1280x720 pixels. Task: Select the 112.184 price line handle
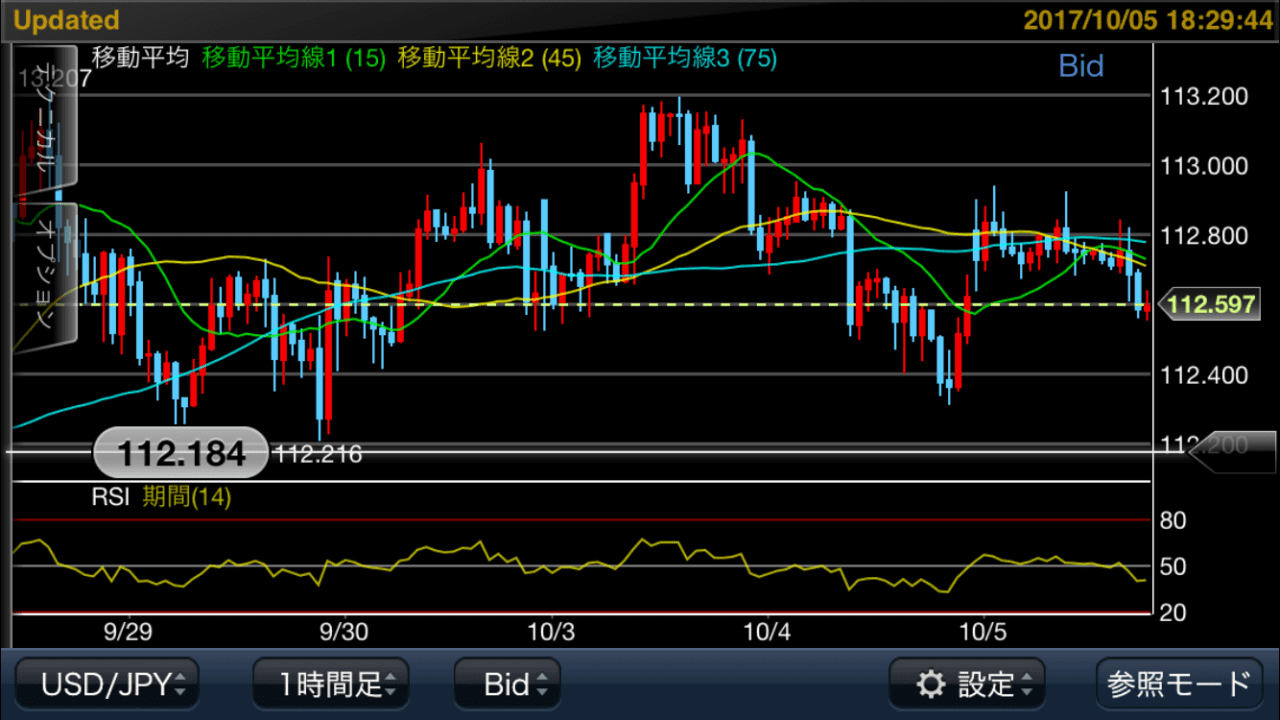pyautogui.click(x=181, y=454)
